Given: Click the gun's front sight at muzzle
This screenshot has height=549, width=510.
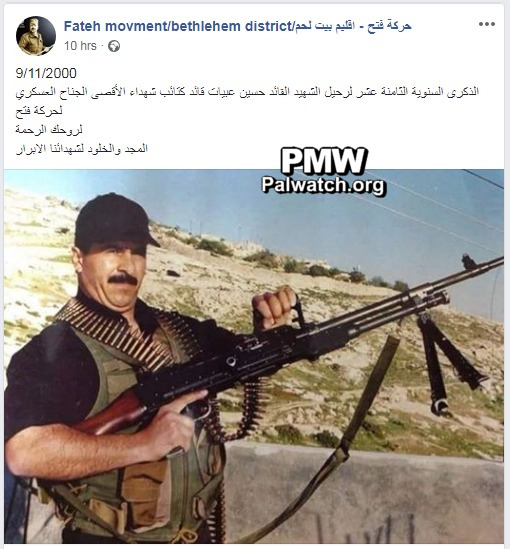Looking at the screenshot, I should (470, 262).
